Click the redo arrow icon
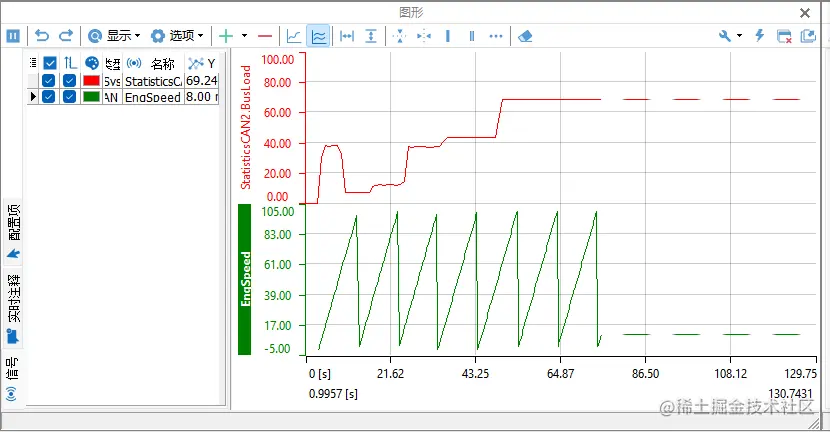This screenshot has height=432, width=830. tap(66, 36)
